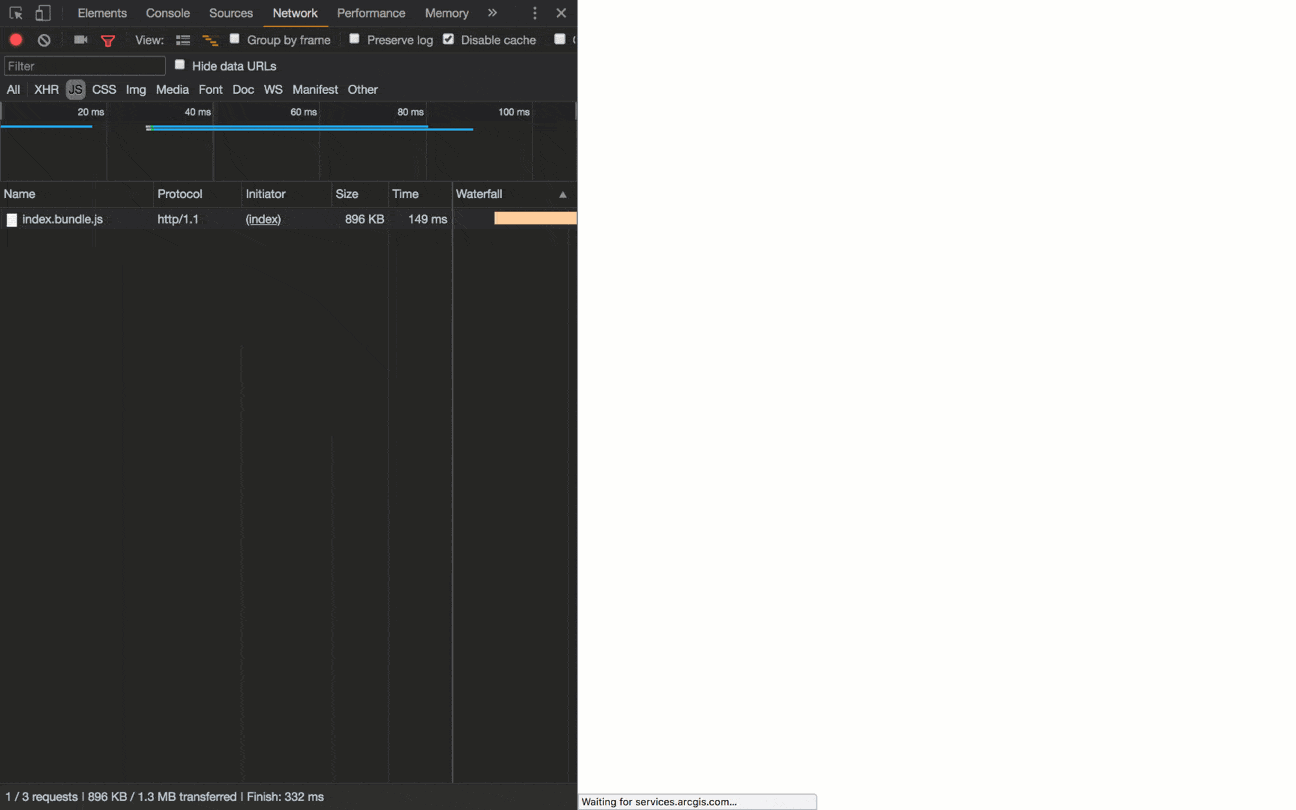Switch to the Console tab
The height and width of the screenshot is (810, 1296).
click(167, 13)
